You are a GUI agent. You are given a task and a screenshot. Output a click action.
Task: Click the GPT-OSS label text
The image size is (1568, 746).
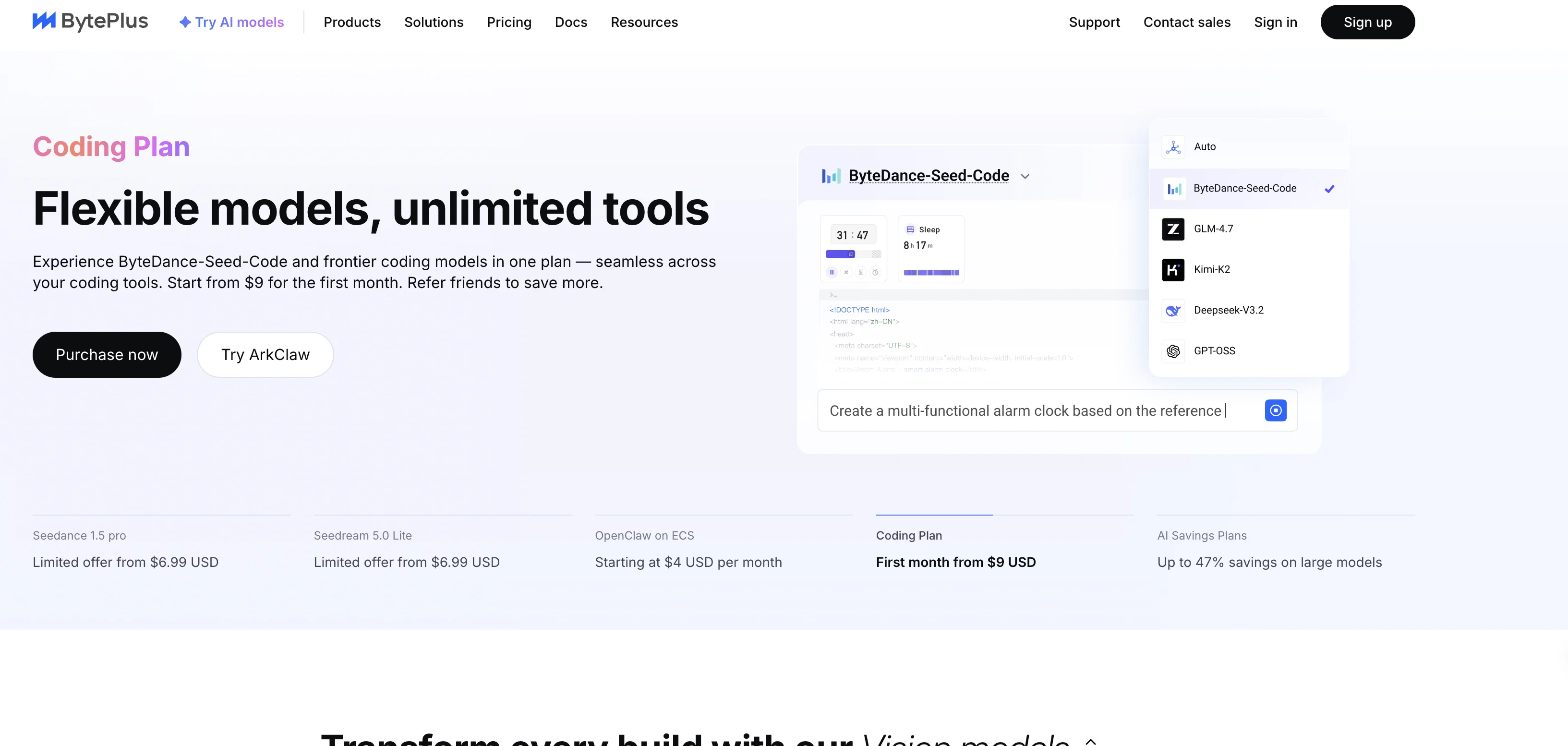pyautogui.click(x=1214, y=351)
